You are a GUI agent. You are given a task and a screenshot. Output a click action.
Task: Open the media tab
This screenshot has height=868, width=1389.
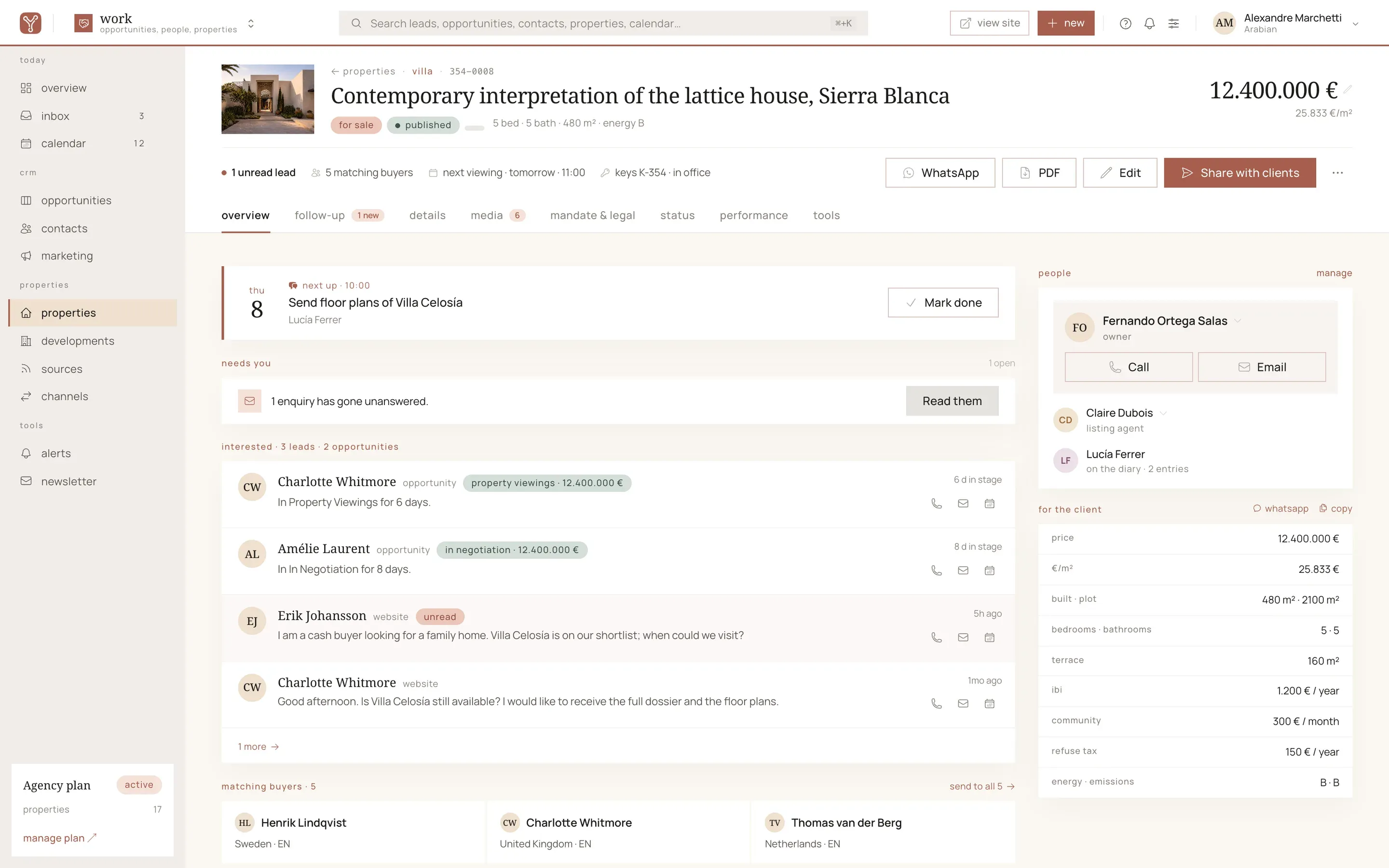[x=497, y=215]
